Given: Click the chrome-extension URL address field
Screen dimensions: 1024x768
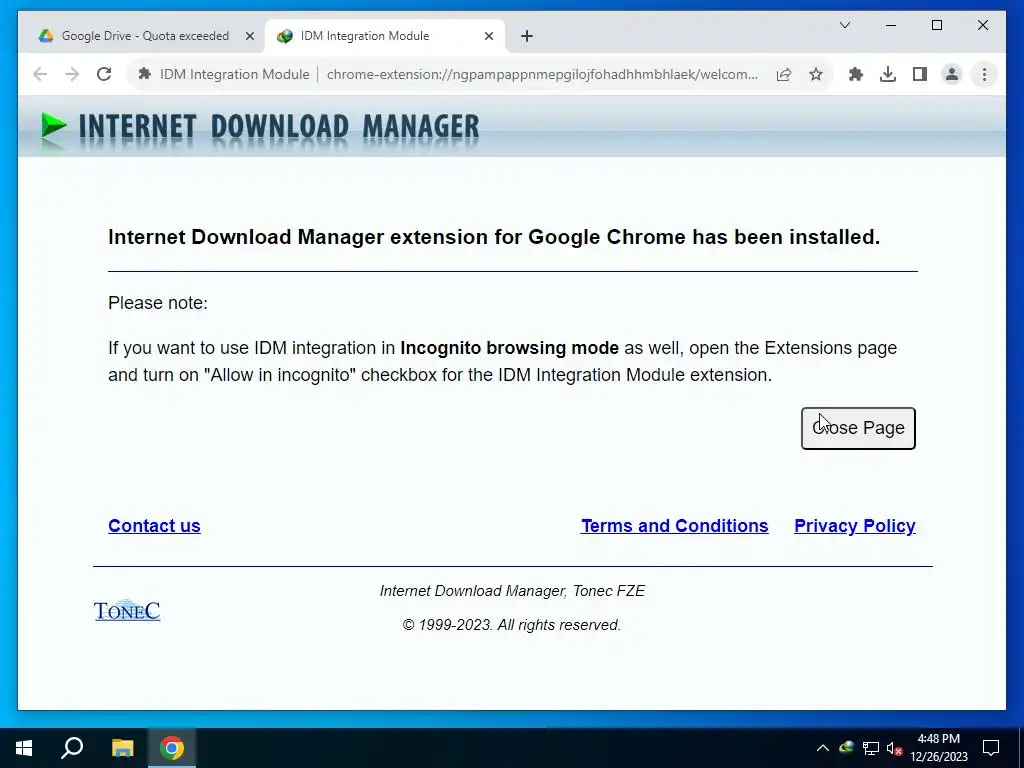Looking at the screenshot, I should 542,74.
